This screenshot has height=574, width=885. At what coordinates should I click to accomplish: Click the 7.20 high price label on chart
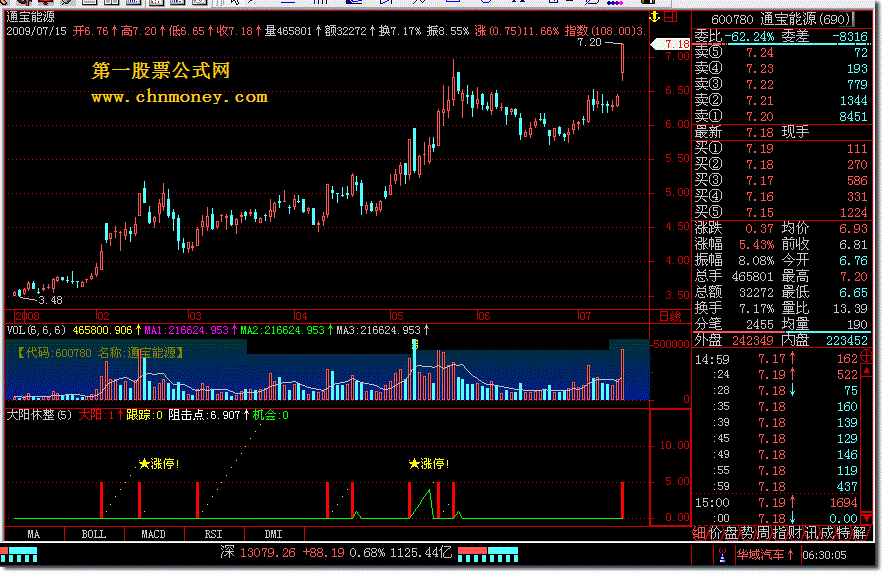click(x=589, y=42)
